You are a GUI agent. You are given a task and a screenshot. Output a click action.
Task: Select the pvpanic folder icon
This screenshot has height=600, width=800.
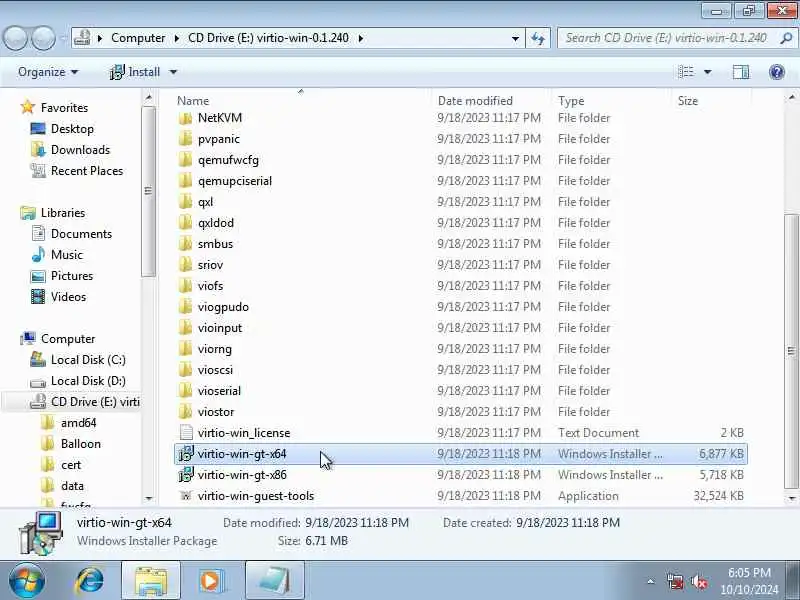(x=186, y=139)
